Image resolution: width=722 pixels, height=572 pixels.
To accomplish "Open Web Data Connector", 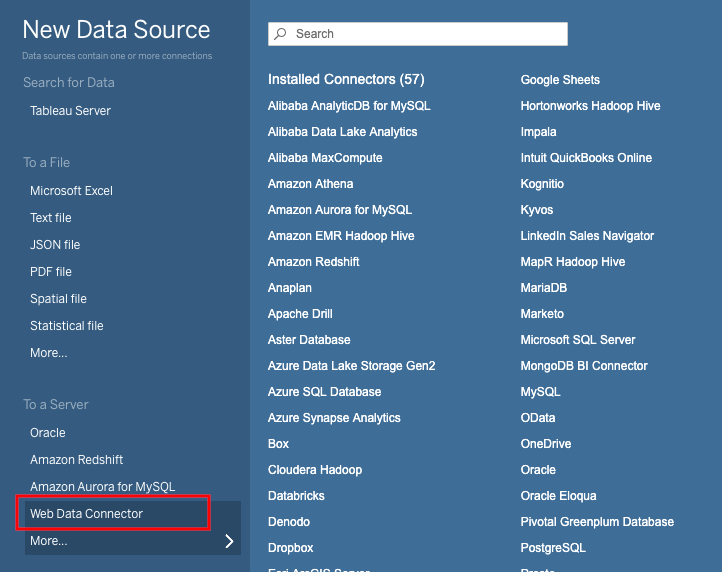I will point(87,514).
